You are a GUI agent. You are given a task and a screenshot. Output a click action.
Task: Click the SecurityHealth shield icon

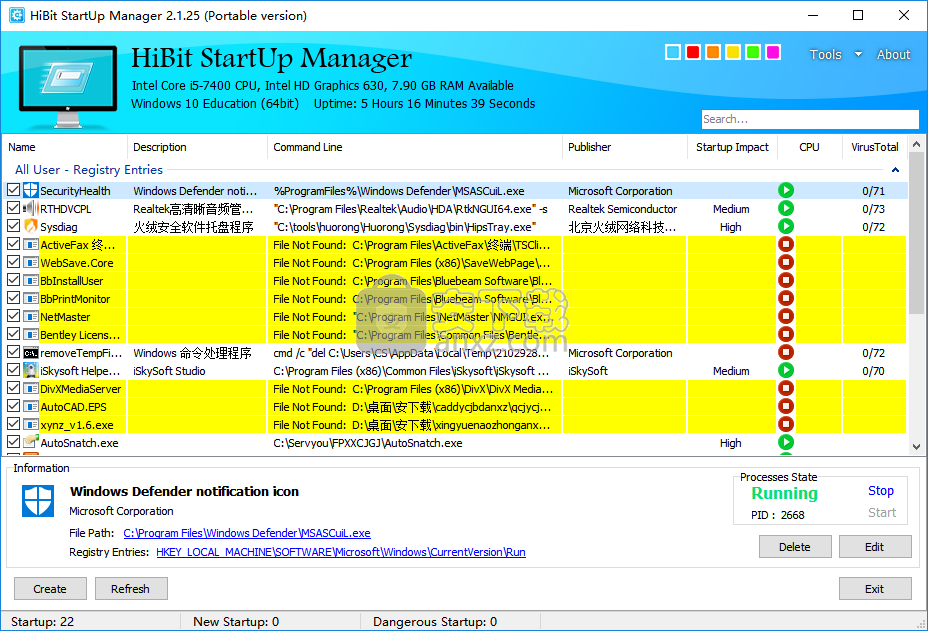click(31, 191)
